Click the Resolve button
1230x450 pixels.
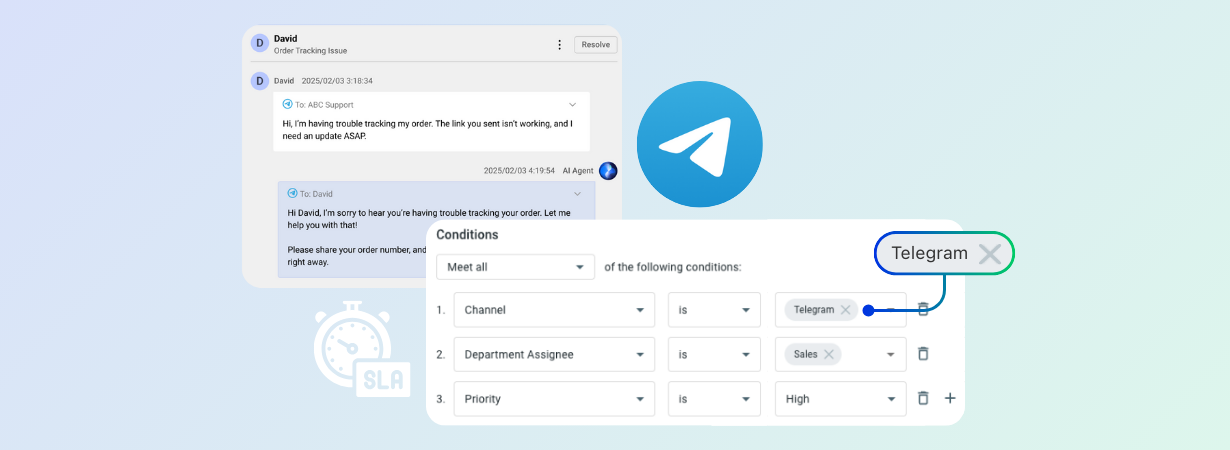point(595,45)
